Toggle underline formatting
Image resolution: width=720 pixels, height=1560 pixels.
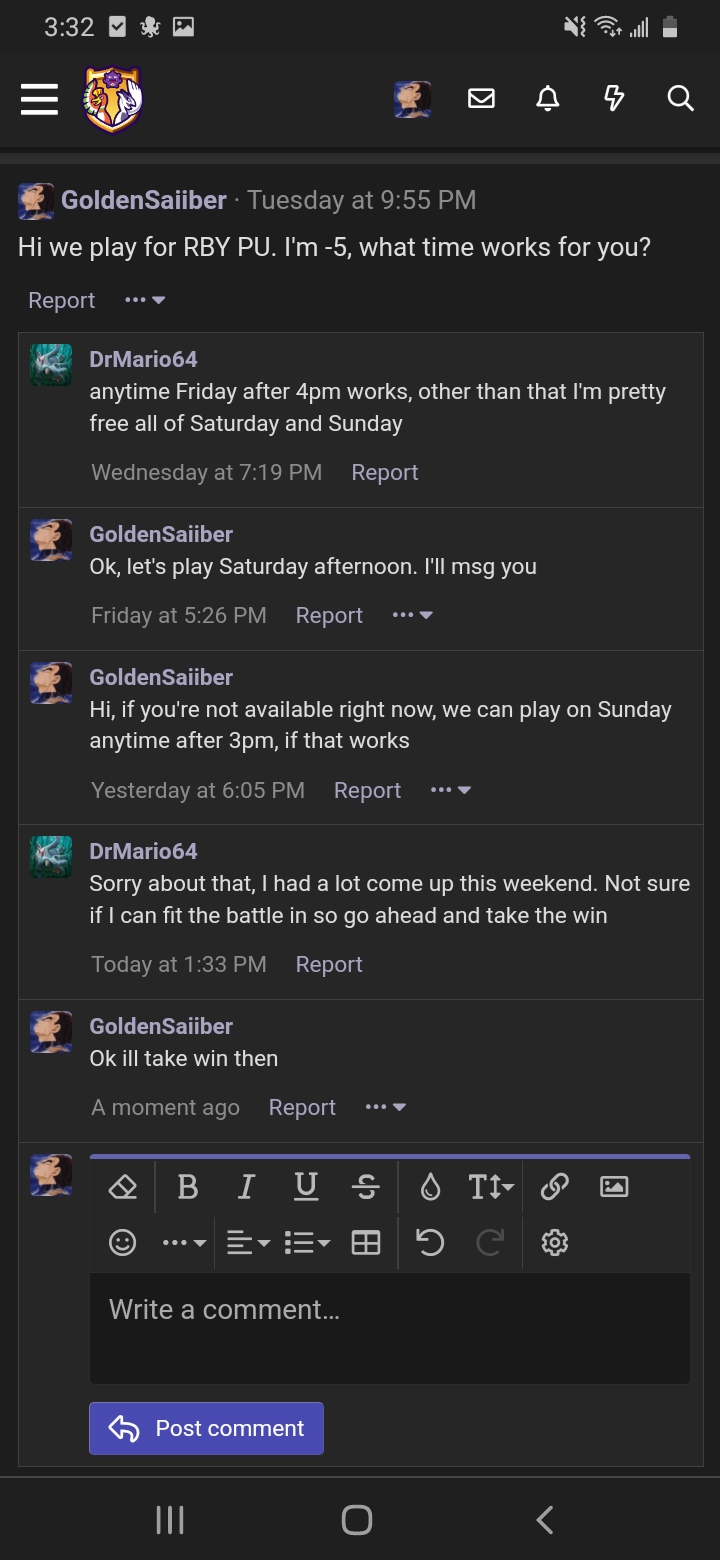point(306,1187)
